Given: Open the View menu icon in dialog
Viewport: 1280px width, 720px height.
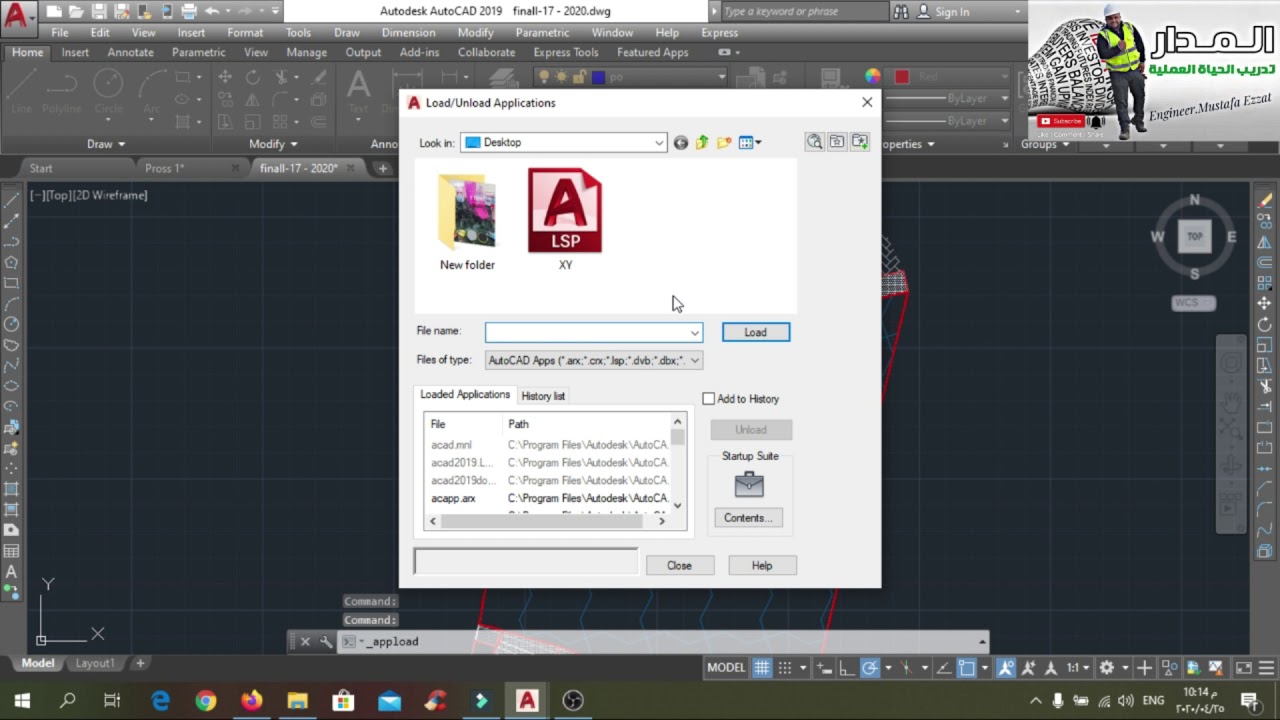Looking at the screenshot, I should (x=749, y=143).
